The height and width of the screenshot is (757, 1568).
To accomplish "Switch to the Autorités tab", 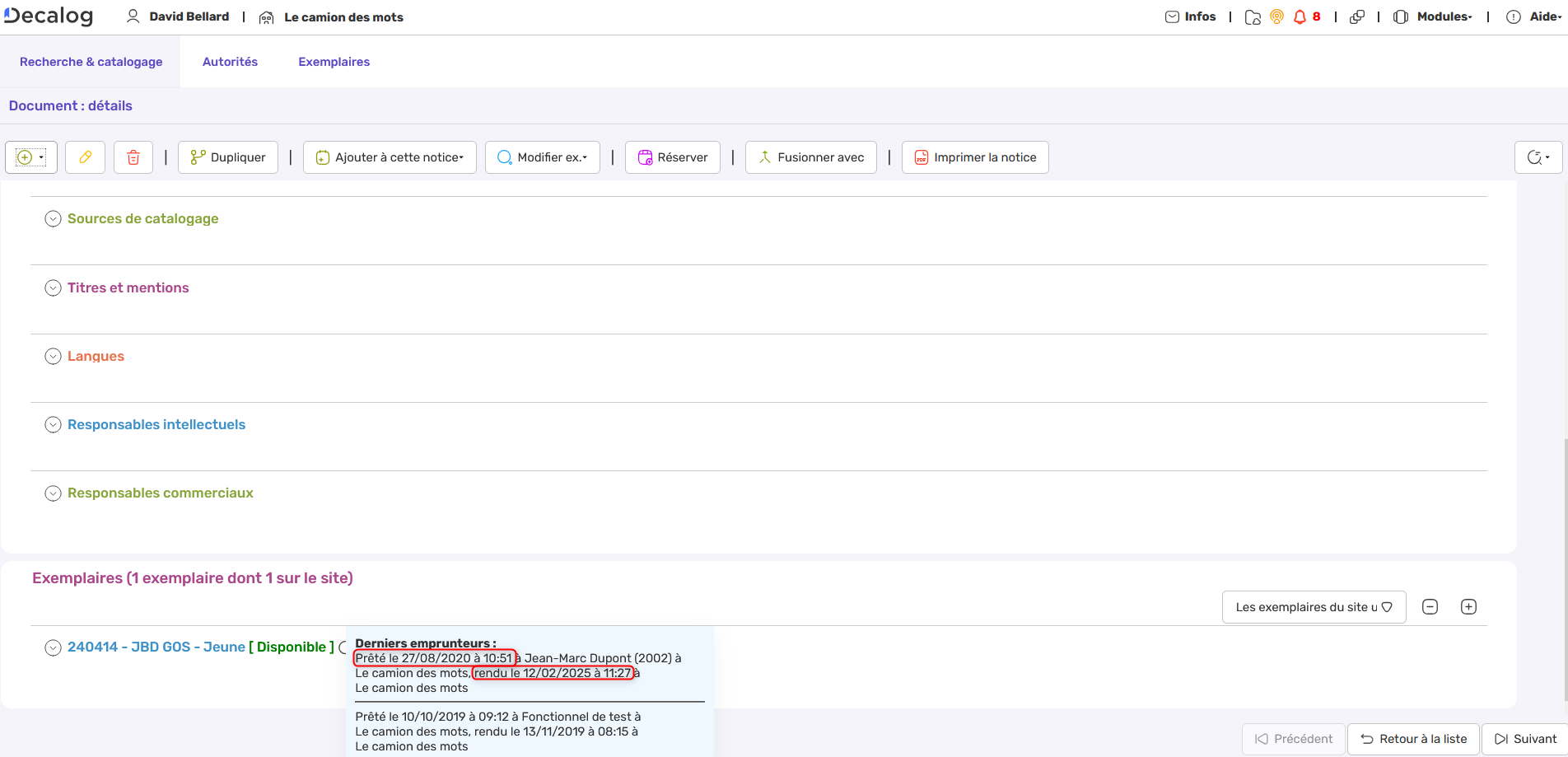I will coord(230,62).
